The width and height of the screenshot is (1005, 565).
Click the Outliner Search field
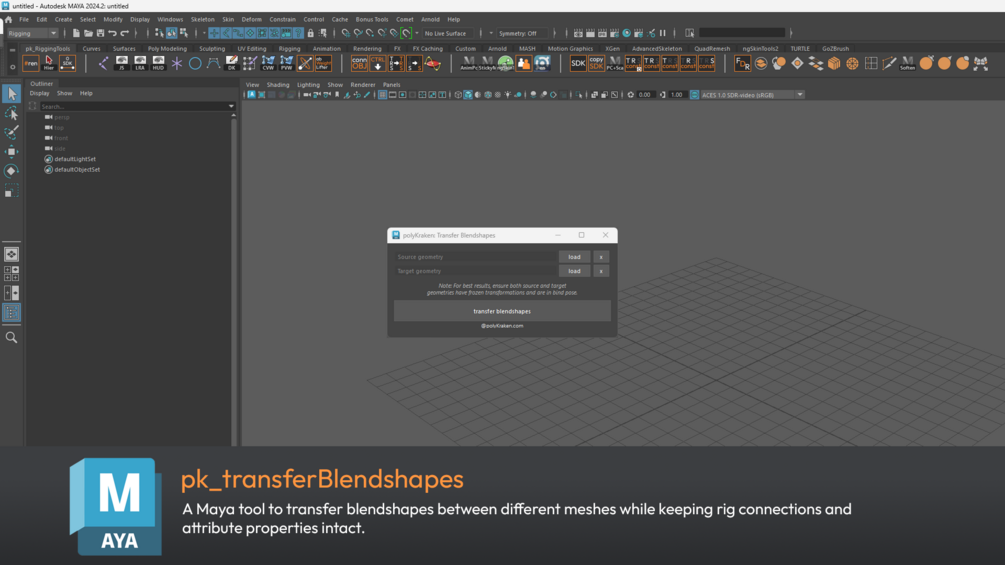(x=133, y=106)
